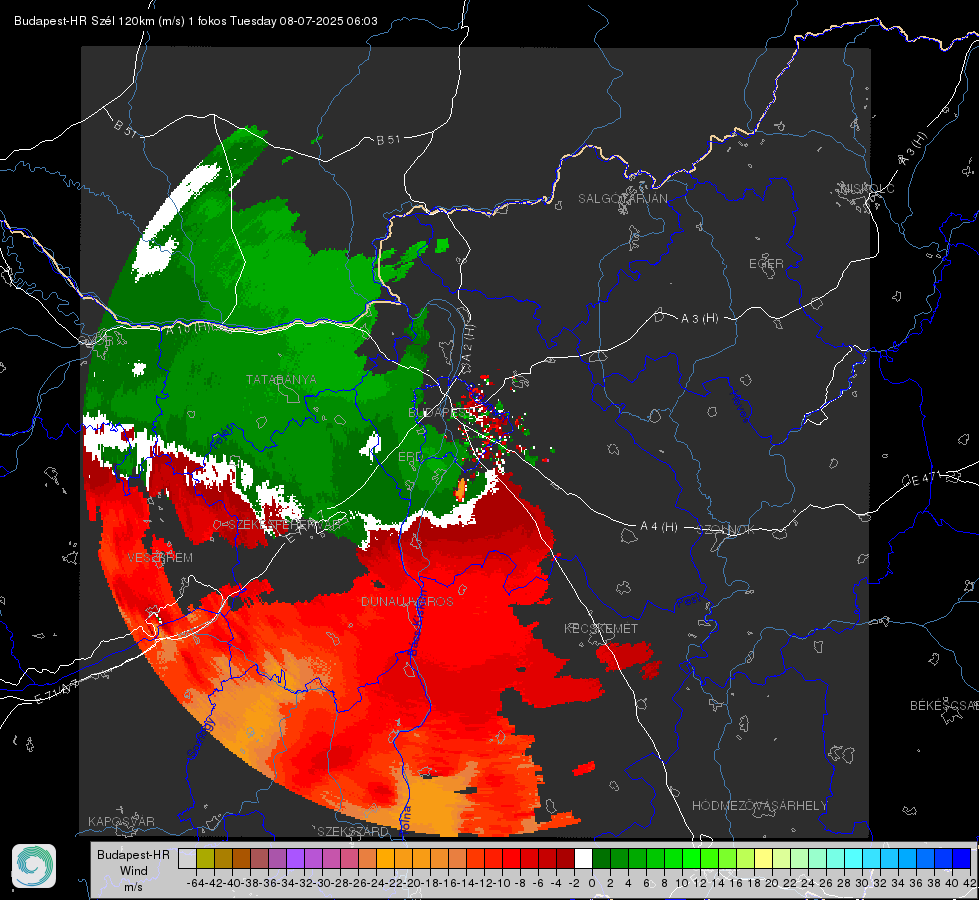Click the -22 legend scale value
Viewport: 979px width, 900px height.
pyautogui.click(x=394, y=883)
